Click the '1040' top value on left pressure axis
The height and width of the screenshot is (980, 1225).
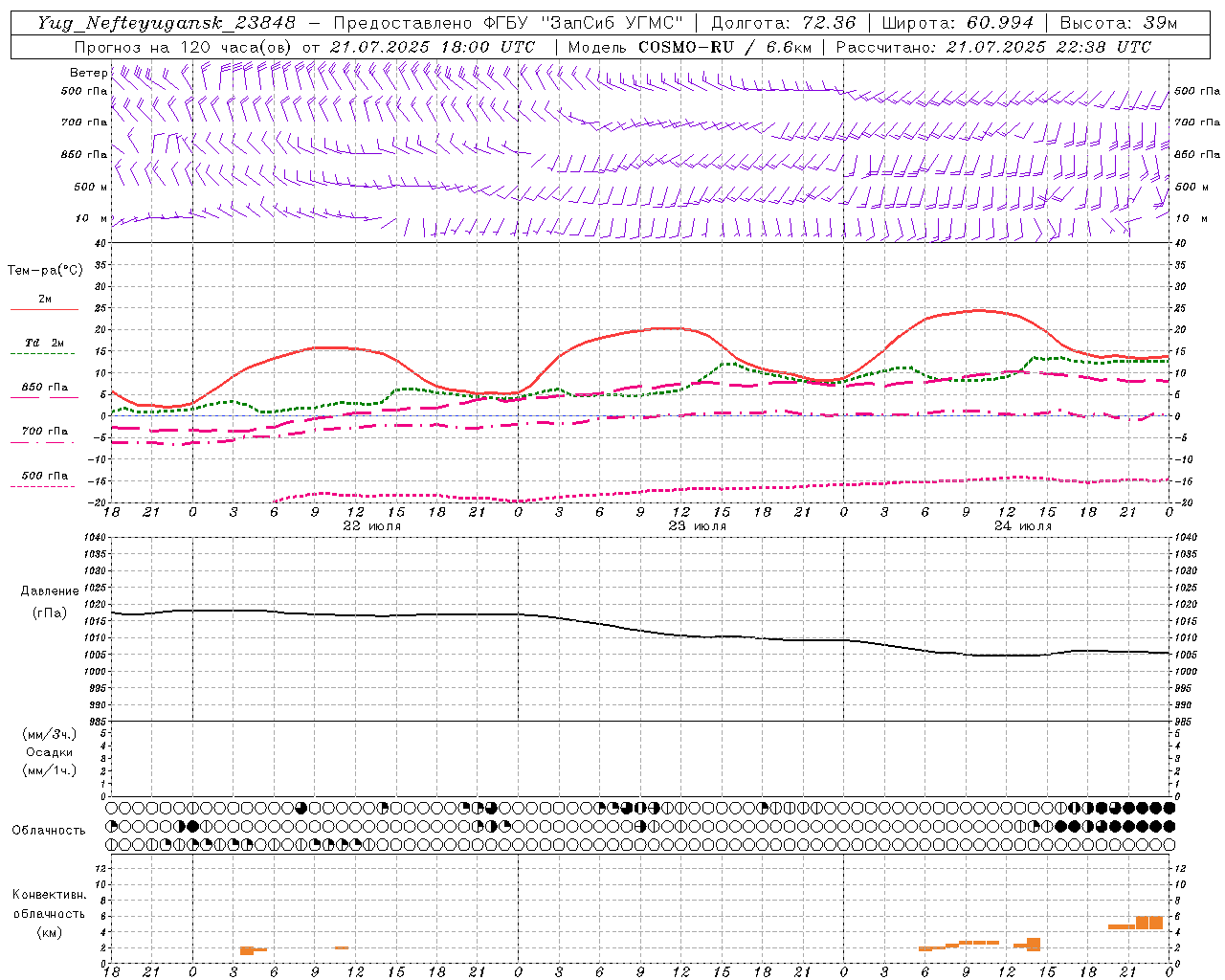97,538
